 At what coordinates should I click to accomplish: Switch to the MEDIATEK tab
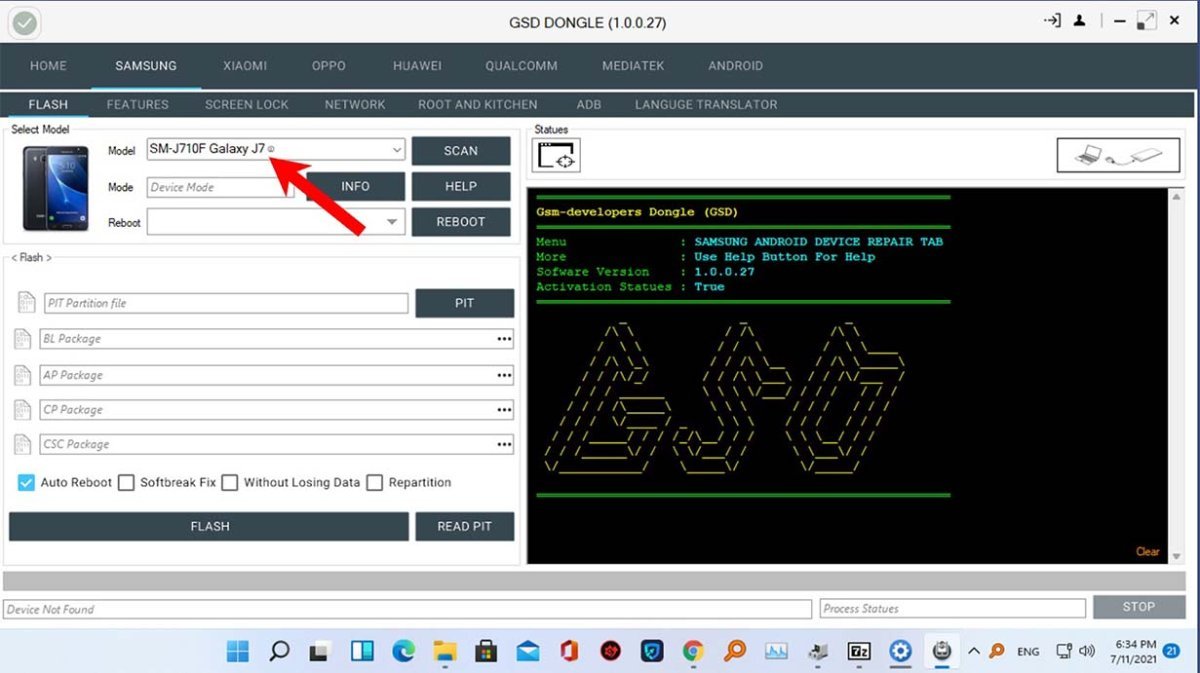(x=633, y=66)
